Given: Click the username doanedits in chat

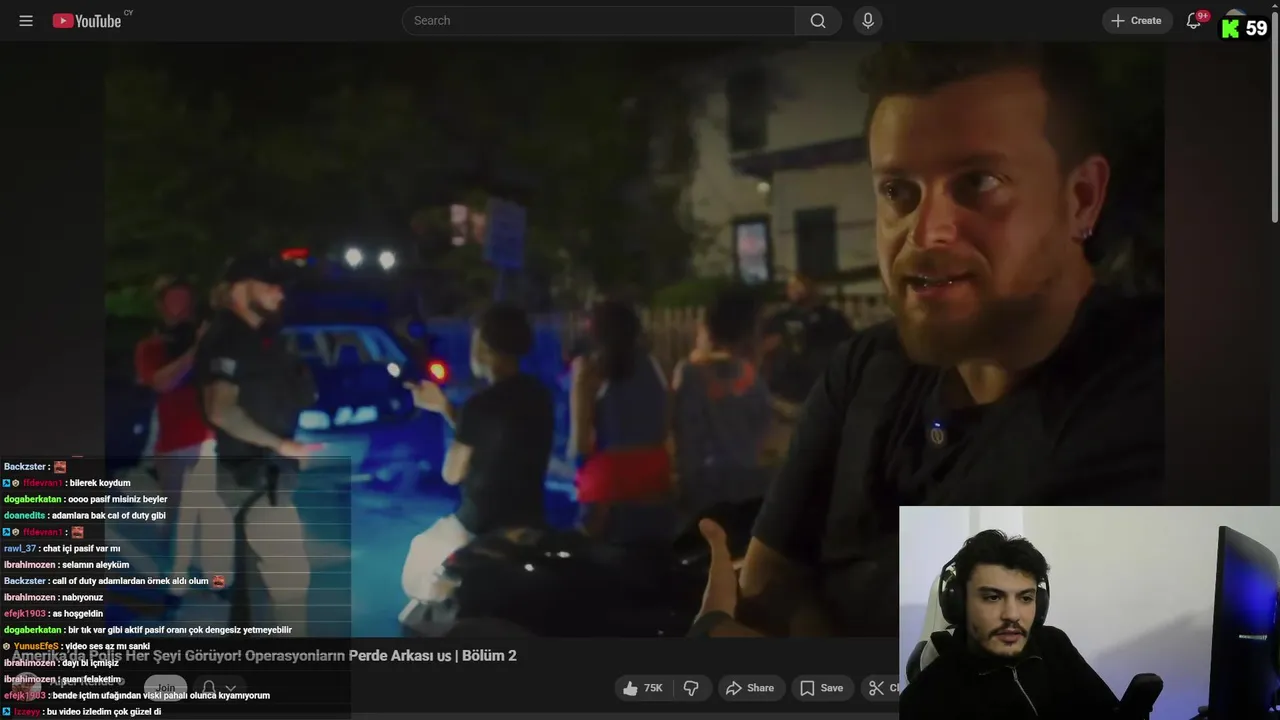Looking at the screenshot, I should pos(24,516).
